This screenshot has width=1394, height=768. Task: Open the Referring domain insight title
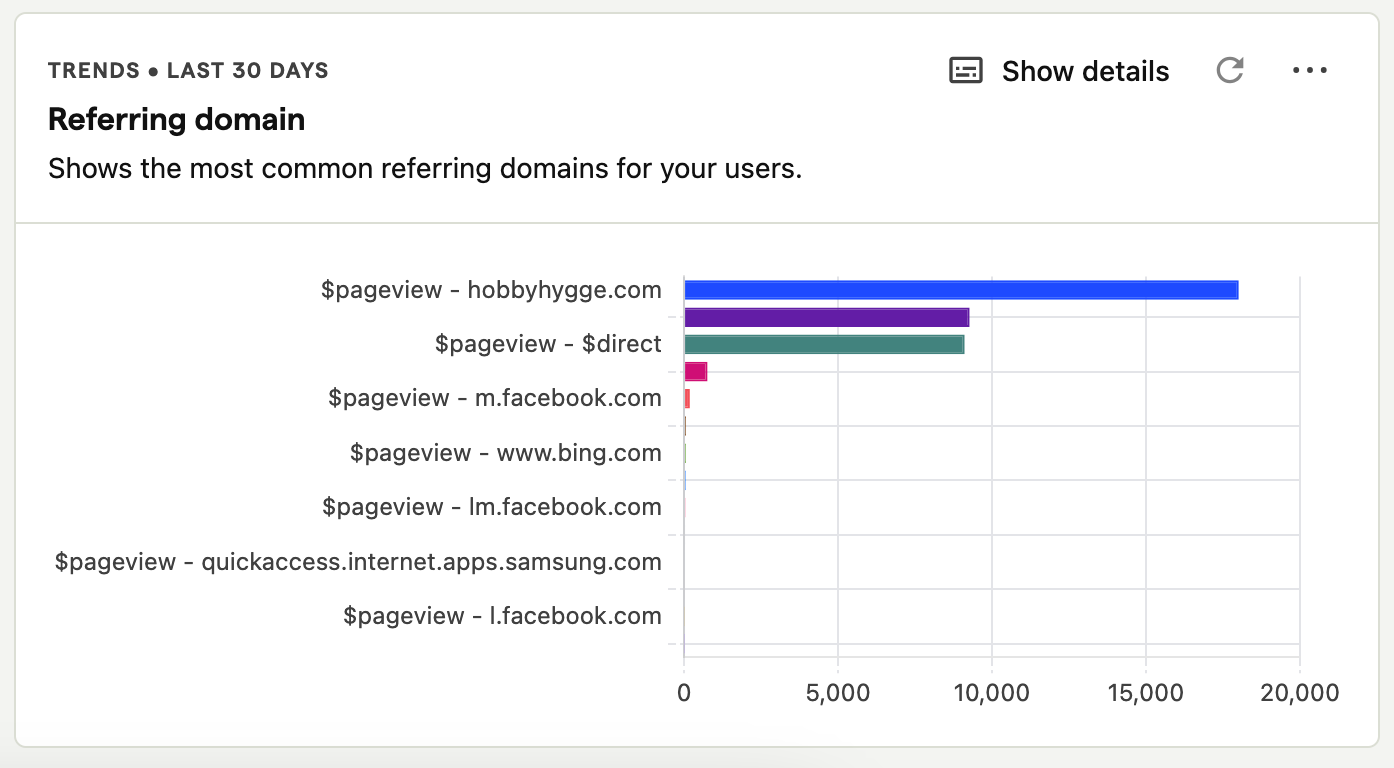pos(176,119)
